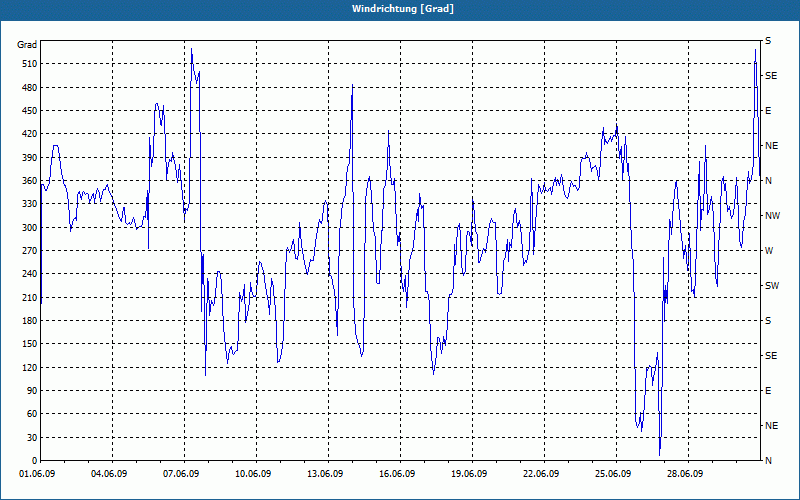Click the 16.06.09 date label

coord(397,474)
